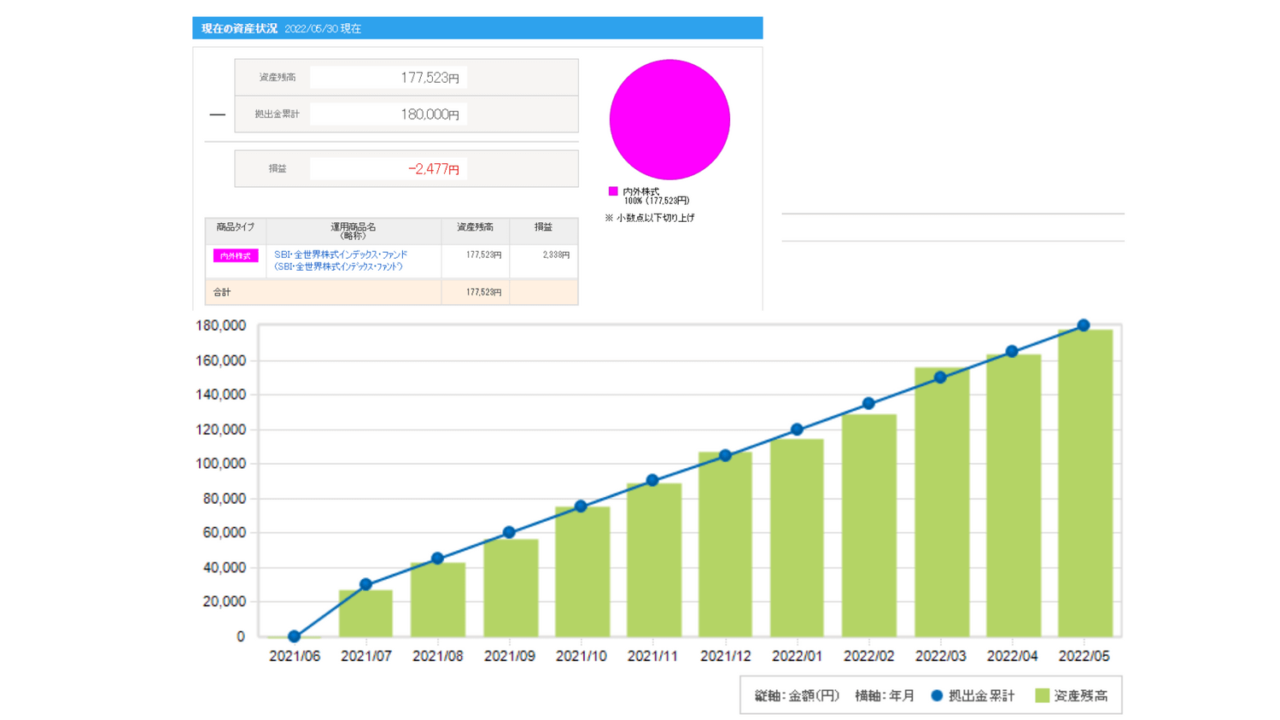Click the 合計 total row label

(221, 291)
